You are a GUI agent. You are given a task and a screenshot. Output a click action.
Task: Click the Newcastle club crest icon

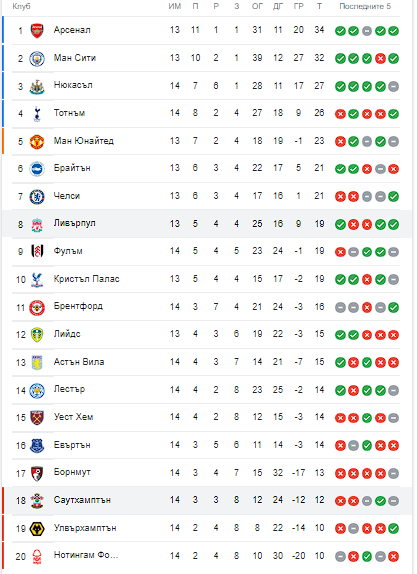(x=37, y=86)
